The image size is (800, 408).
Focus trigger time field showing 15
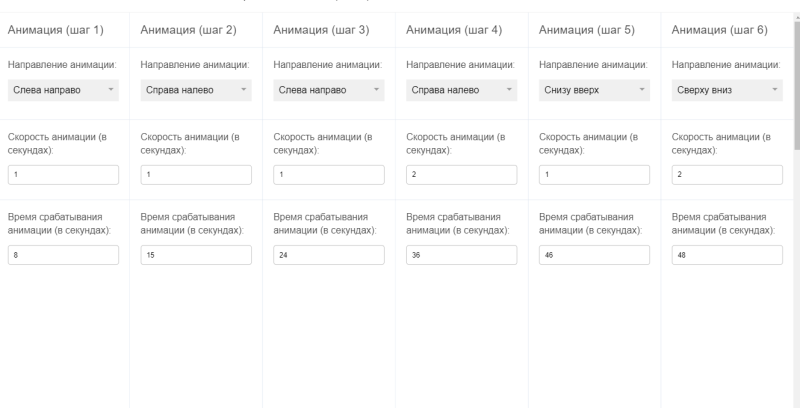click(x=196, y=254)
